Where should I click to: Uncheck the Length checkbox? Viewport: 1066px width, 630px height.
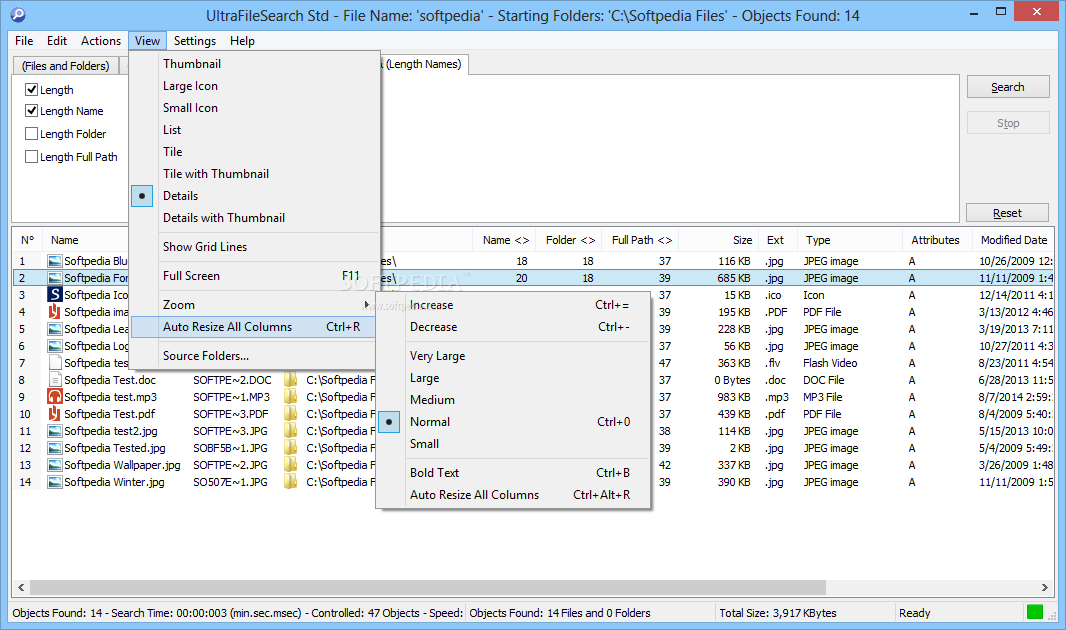click(x=31, y=90)
